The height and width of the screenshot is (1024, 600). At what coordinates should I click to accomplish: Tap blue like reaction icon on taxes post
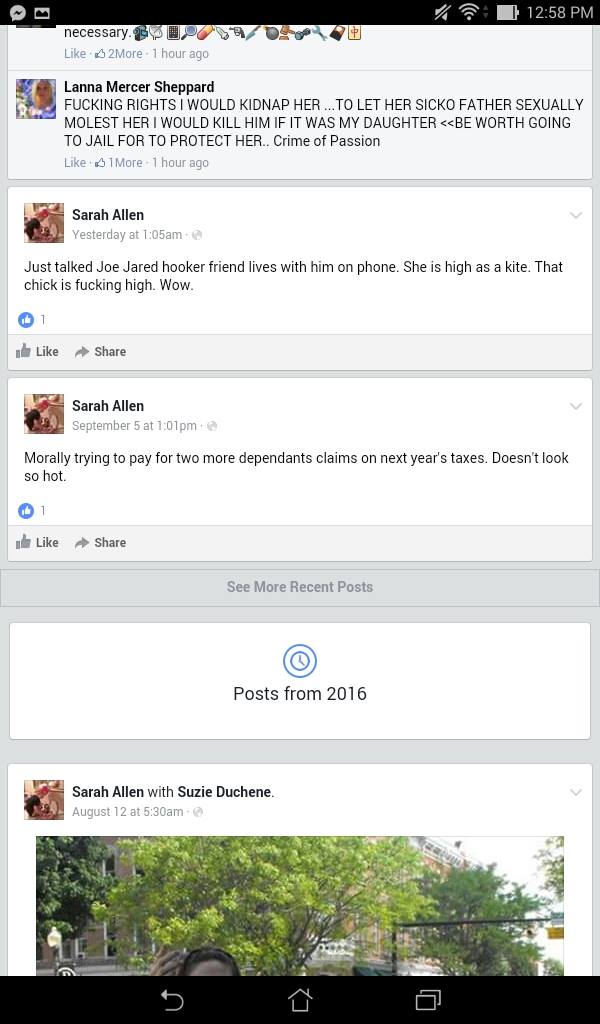[26, 511]
